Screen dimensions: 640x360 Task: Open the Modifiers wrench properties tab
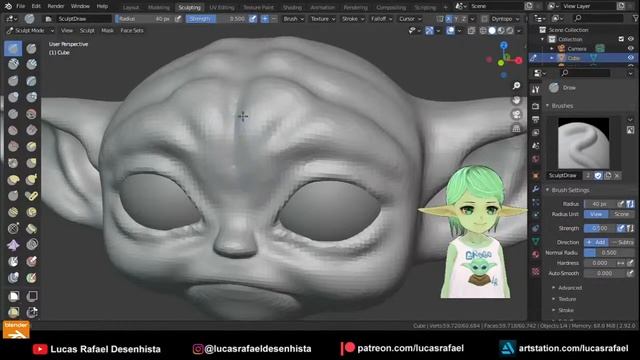536,189
